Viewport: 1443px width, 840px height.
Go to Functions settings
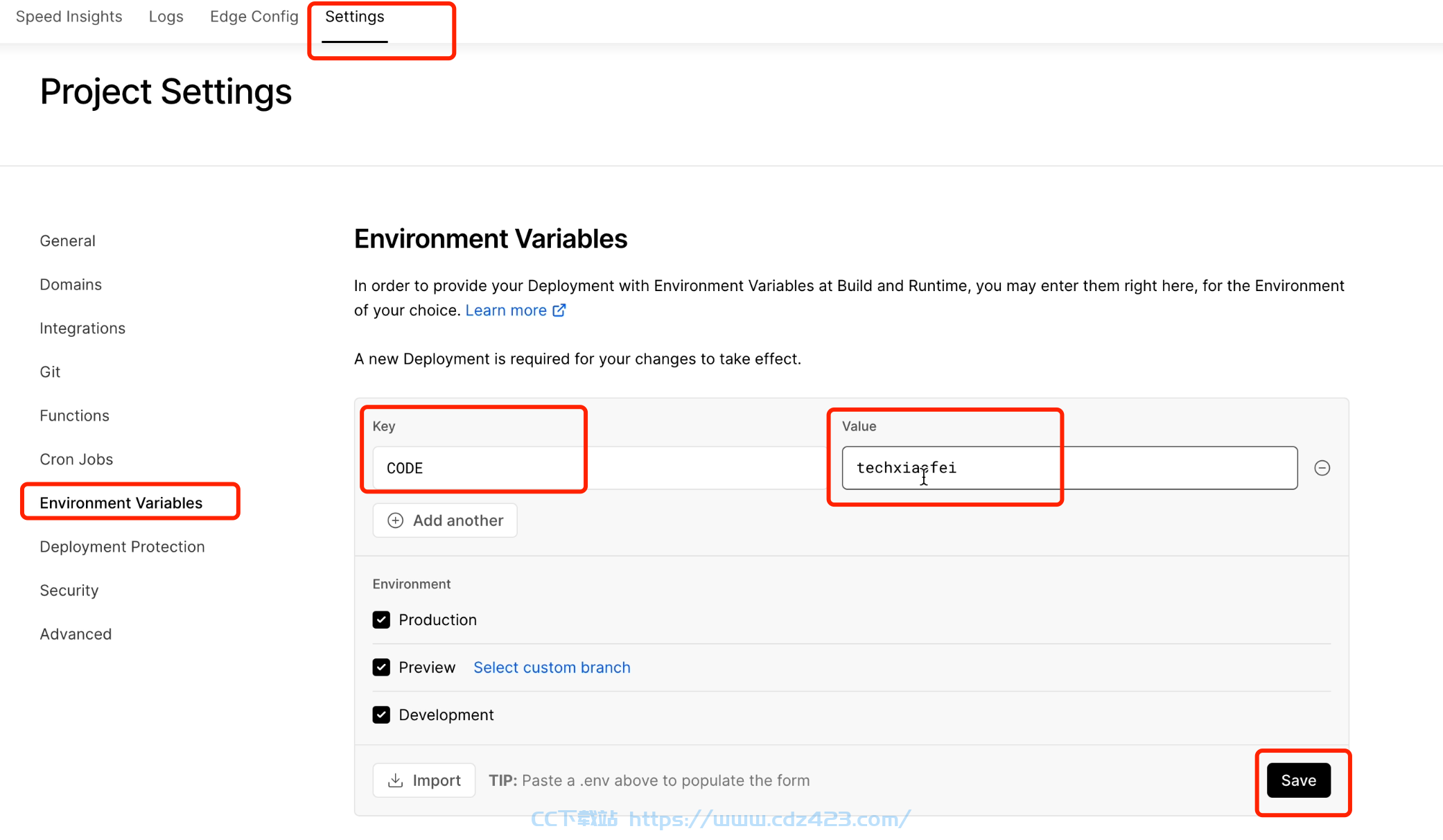[74, 415]
